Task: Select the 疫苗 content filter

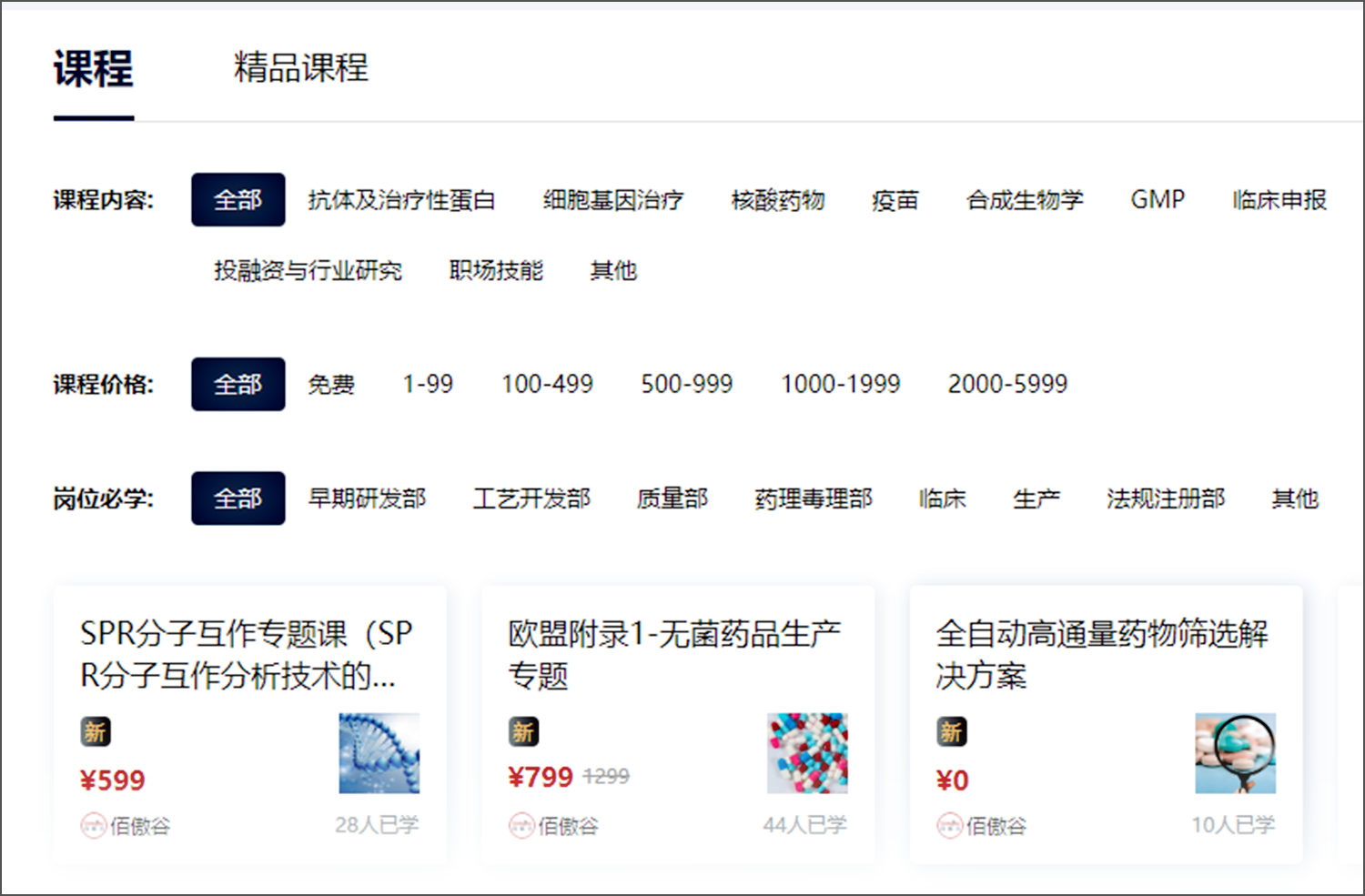Action: coord(895,200)
